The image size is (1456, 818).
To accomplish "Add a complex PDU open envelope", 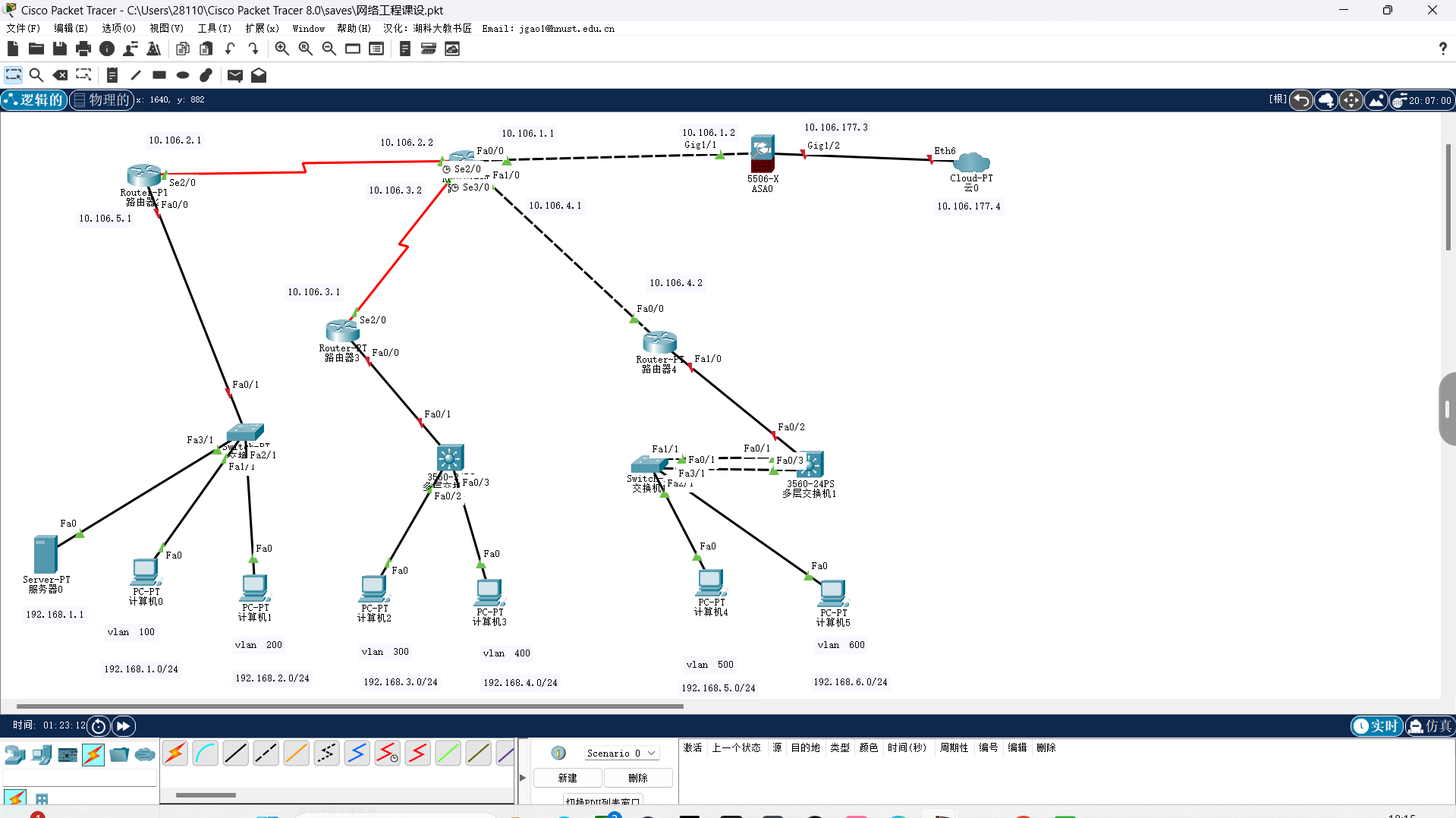I will click(x=259, y=75).
